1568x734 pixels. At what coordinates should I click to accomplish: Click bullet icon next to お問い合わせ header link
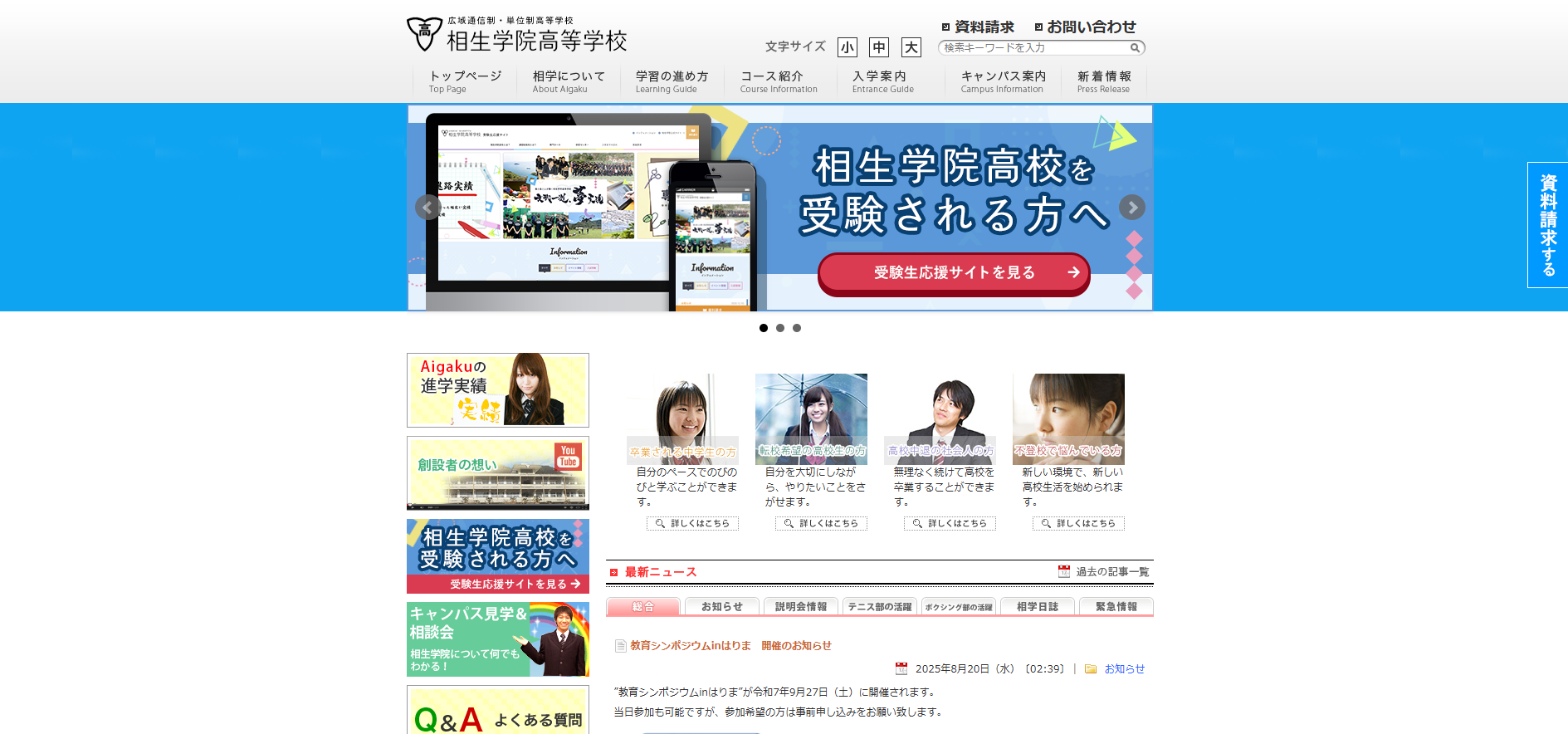pyautogui.click(x=1038, y=27)
